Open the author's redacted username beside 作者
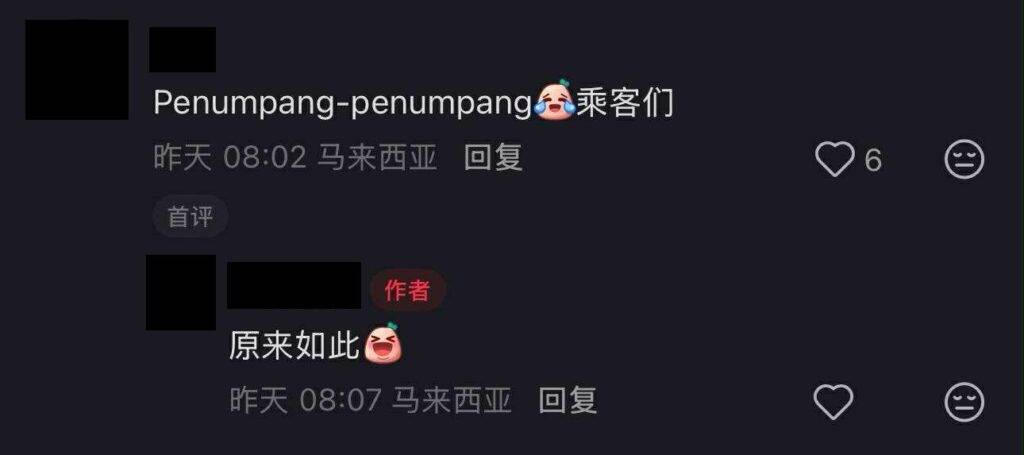Screen dimensions: 1024x455 (294, 285)
